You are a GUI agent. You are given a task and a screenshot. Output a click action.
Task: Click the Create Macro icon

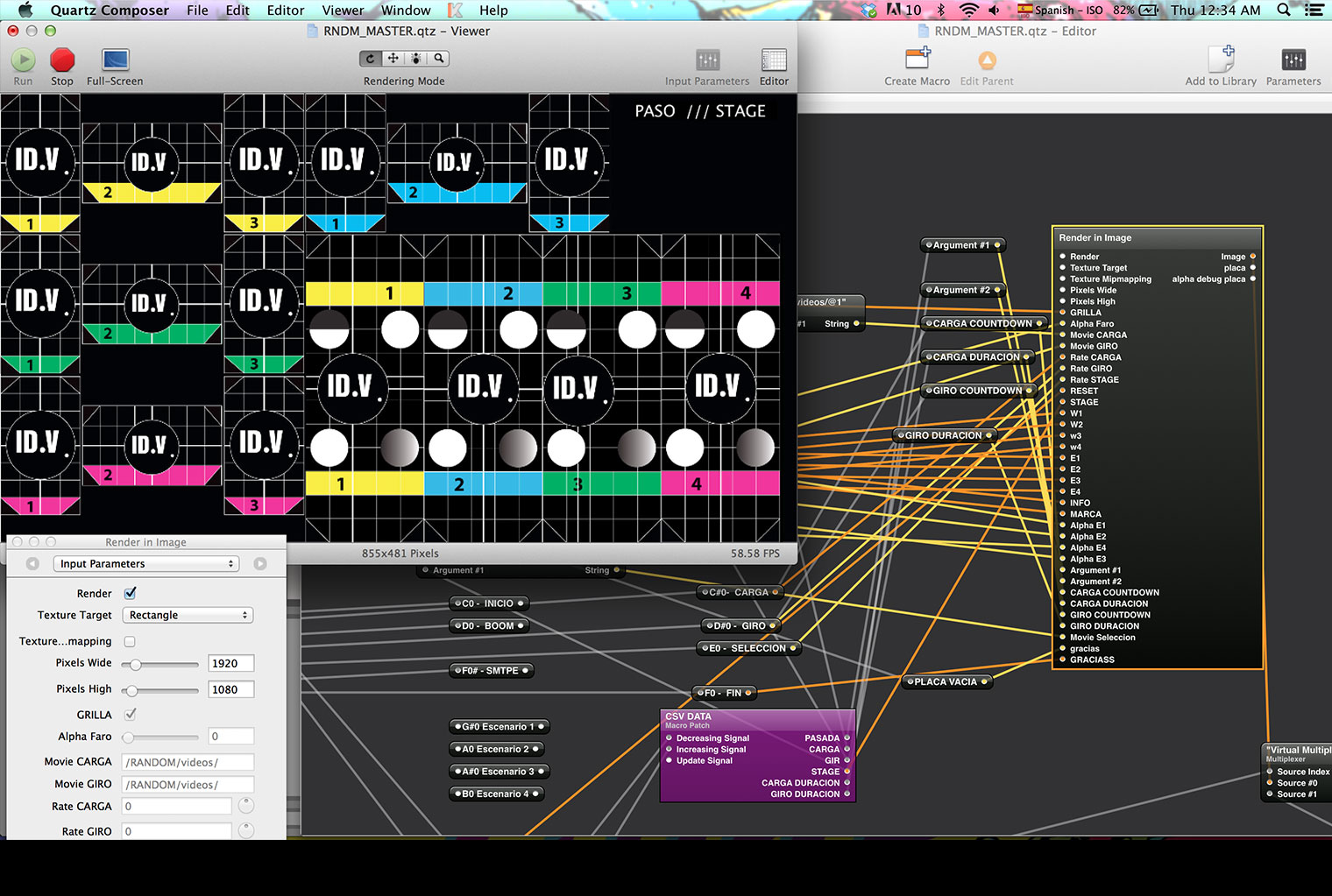[917, 60]
